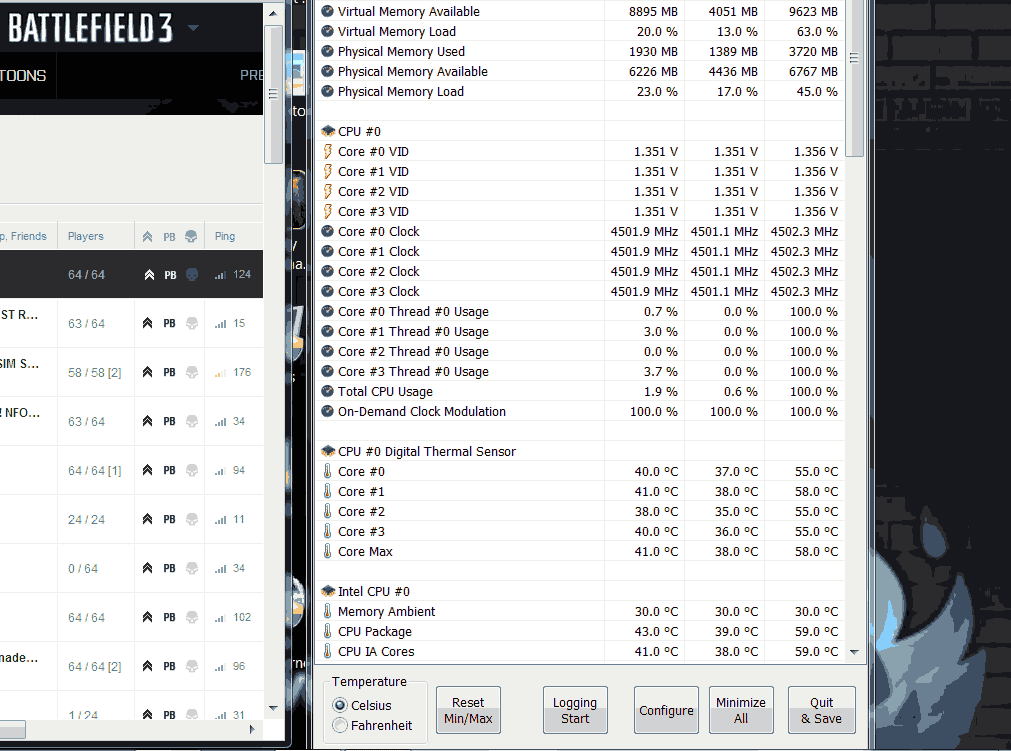The height and width of the screenshot is (751, 1011).
Task: Click the ping signal bars icon for 11
Action: [221, 520]
